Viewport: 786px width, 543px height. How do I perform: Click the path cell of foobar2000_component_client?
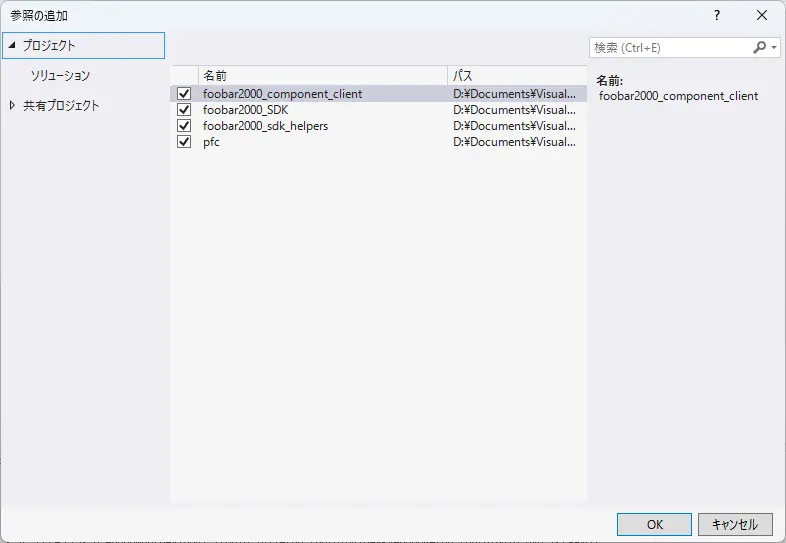(515, 94)
